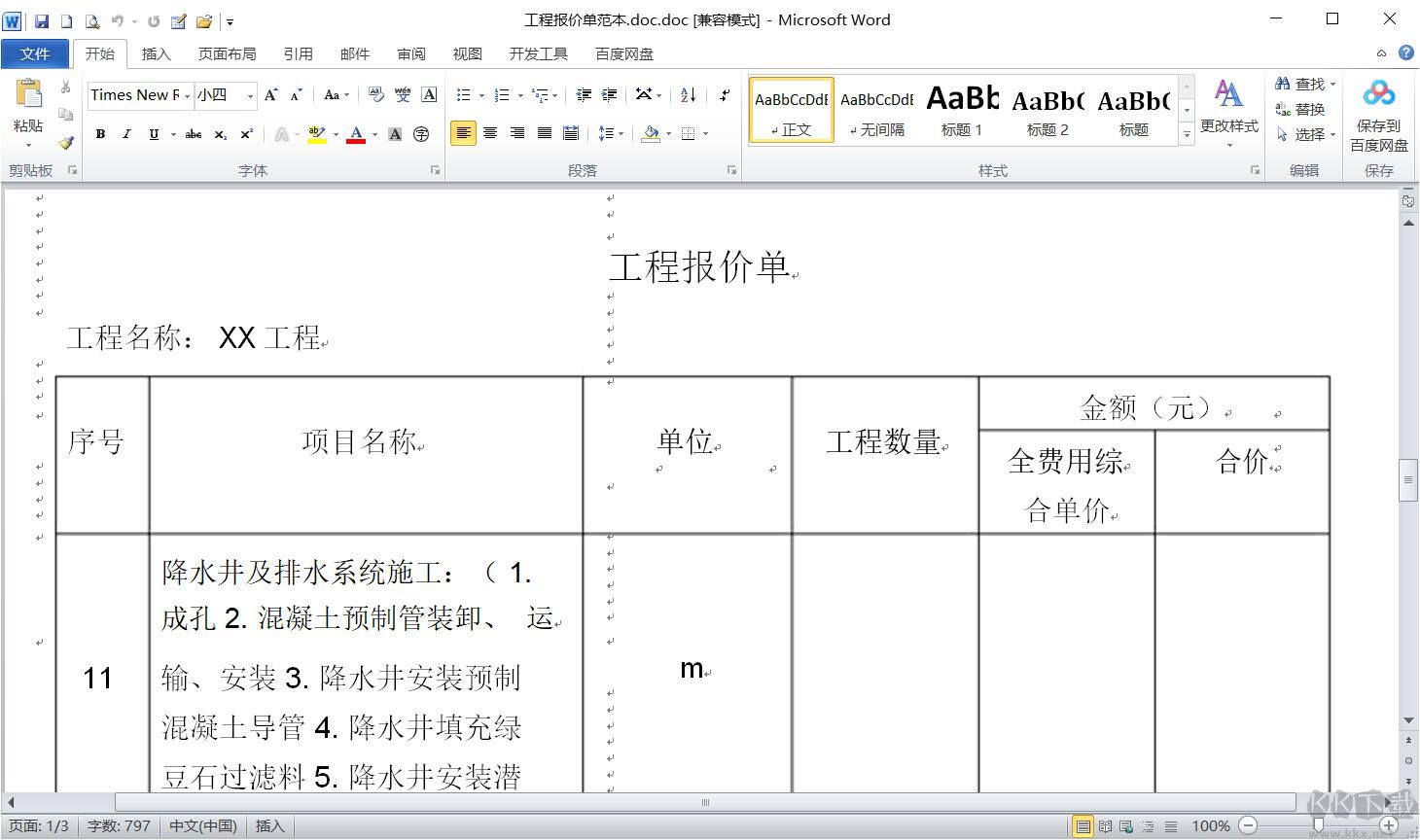Screen dimensions: 1420x840
Task: Open the 插入 ribbon tab
Action: (156, 54)
